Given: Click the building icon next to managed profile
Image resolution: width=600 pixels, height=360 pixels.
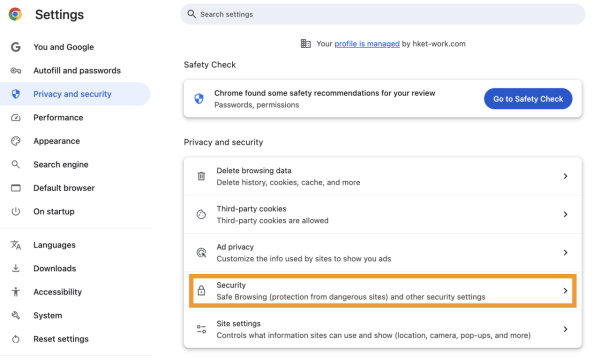Looking at the screenshot, I should click(306, 44).
